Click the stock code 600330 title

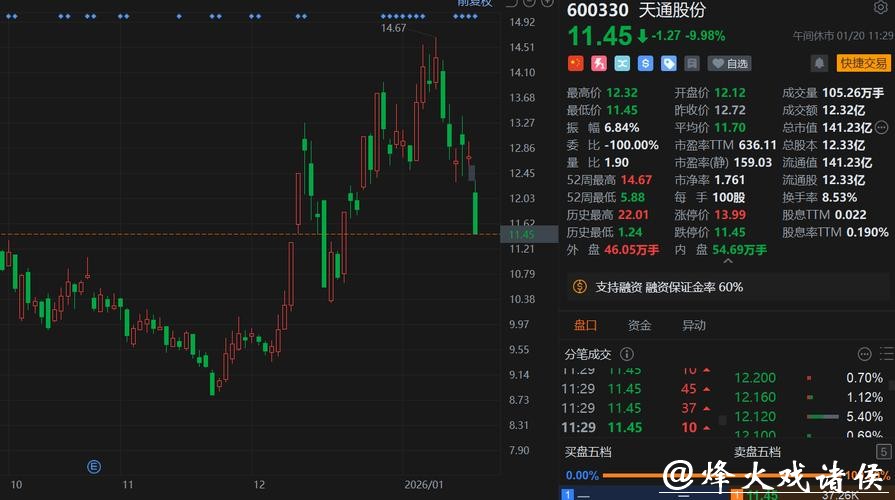[597, 10]
